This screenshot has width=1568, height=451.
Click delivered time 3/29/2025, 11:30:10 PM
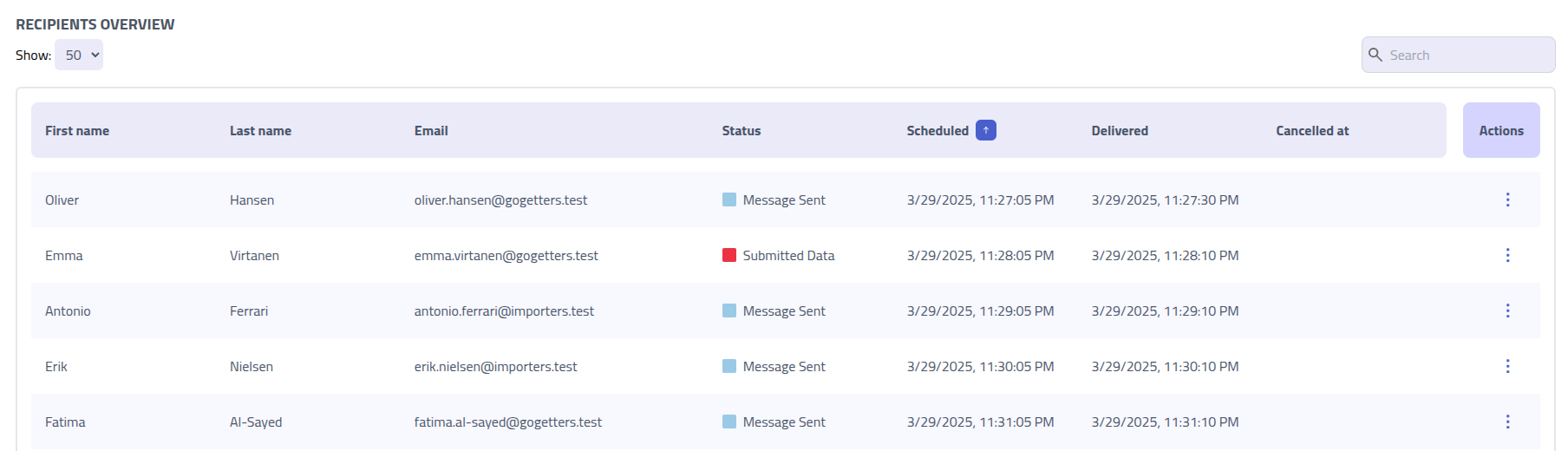click(x=1165, y=367)
